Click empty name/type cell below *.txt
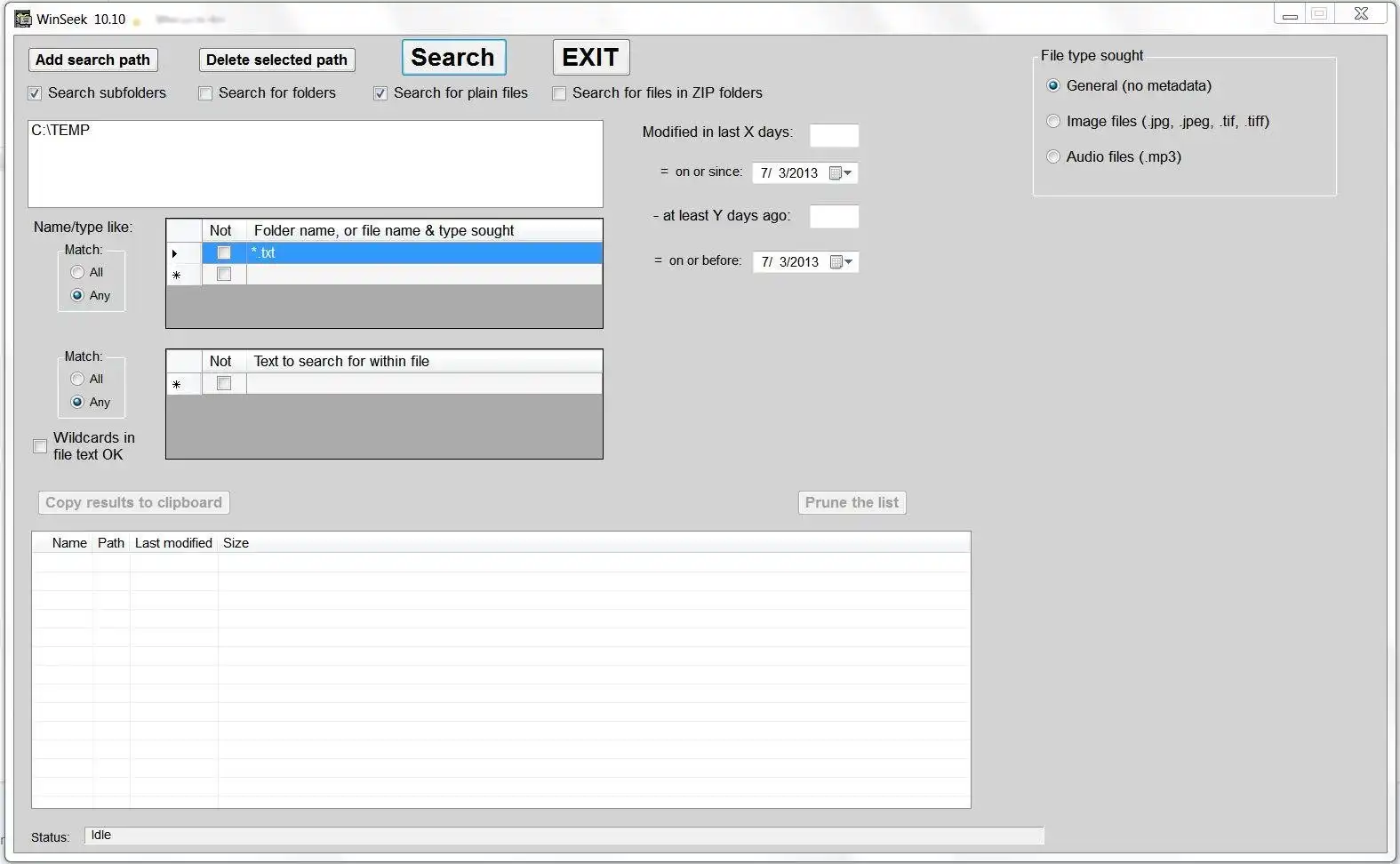This screenshot has height=864, width=1400. coord(424,275)
